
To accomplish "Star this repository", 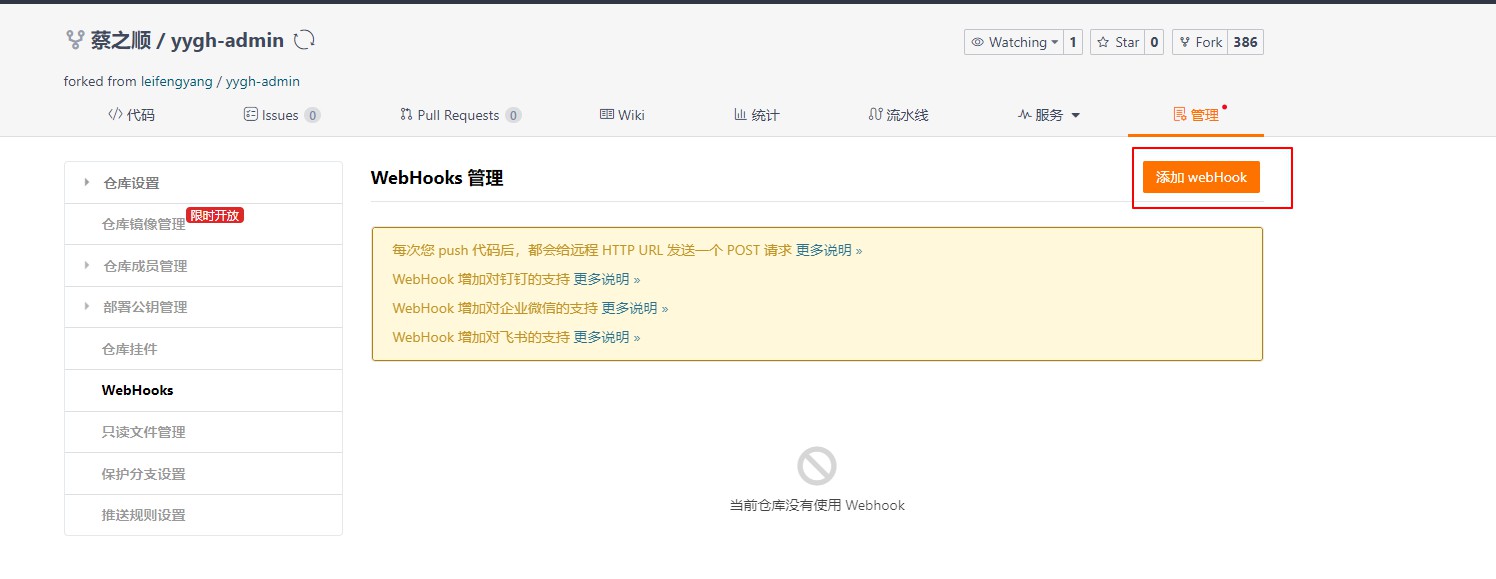I will 1117,42.
